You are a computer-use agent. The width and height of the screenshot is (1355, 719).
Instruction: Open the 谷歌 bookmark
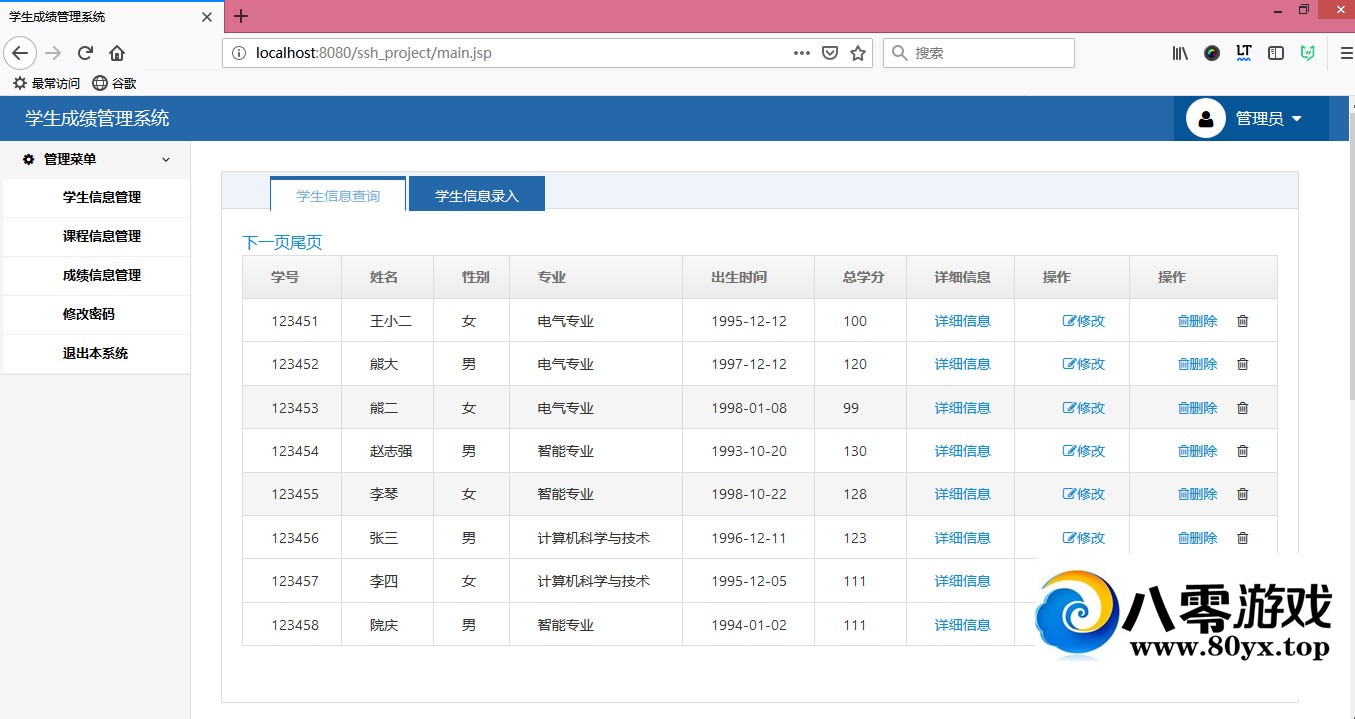coord(114,83)
